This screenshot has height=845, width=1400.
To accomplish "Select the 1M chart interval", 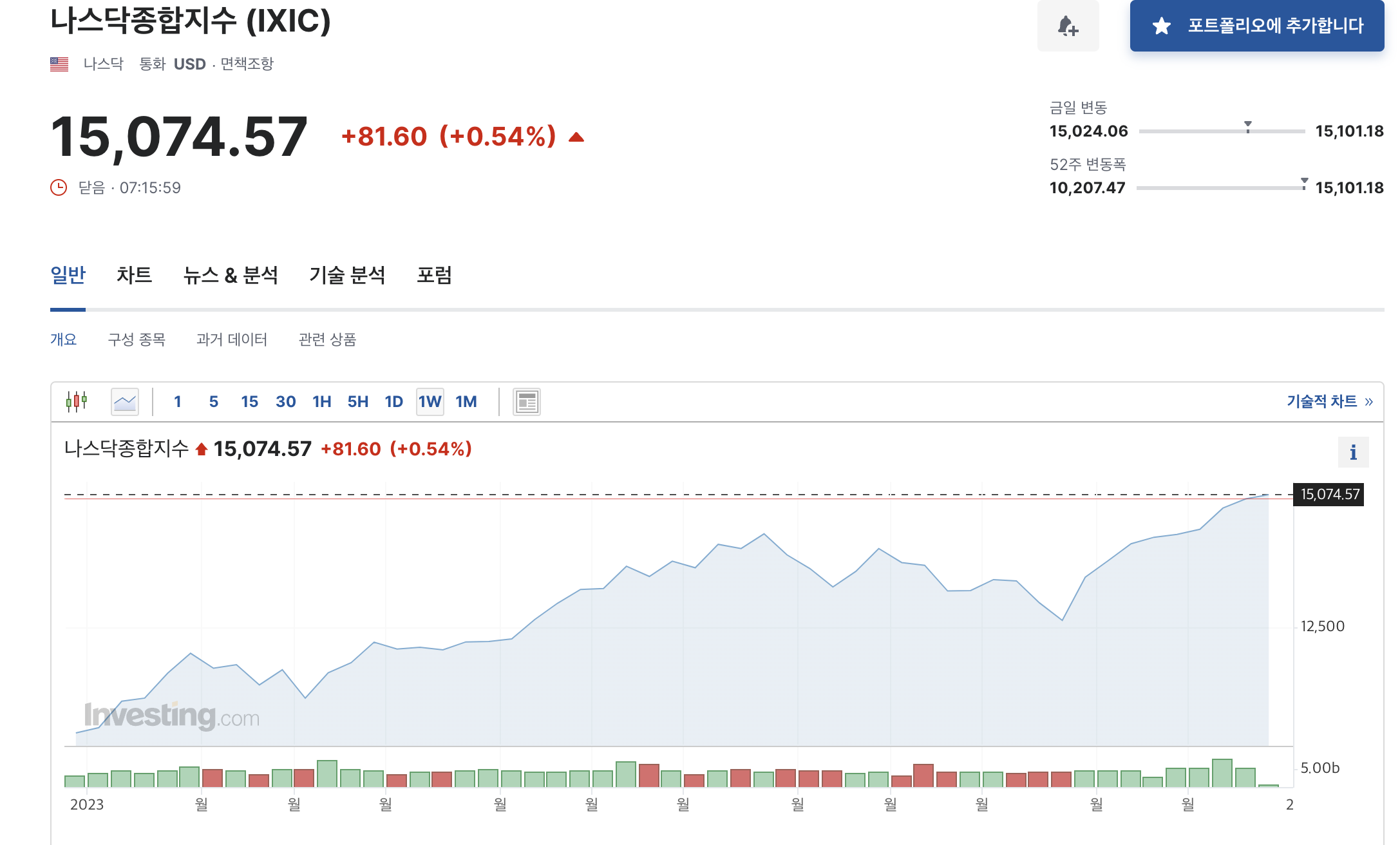I will pyautogui.click(x=466, y=402).
